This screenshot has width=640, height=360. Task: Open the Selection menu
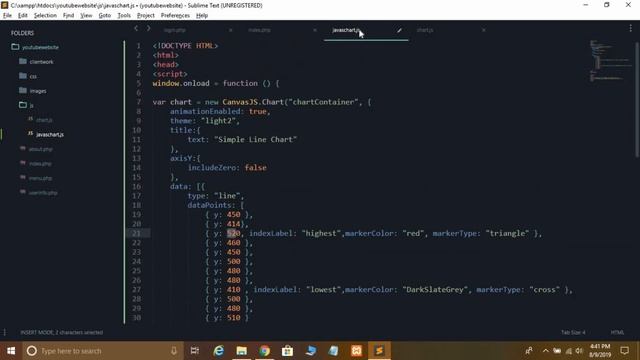coord(45,15)
